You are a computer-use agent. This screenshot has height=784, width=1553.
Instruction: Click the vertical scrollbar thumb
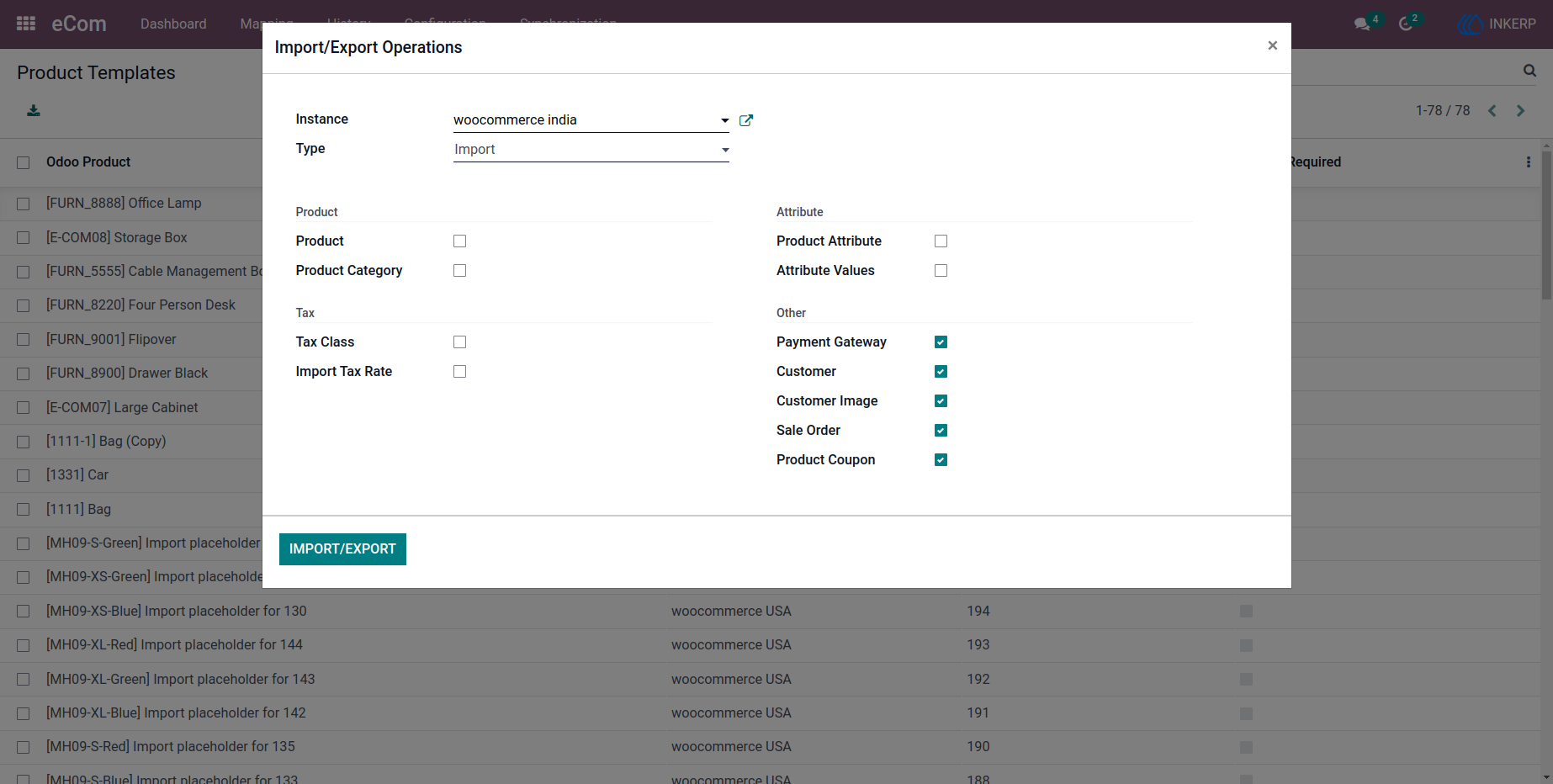[1546, 225]
